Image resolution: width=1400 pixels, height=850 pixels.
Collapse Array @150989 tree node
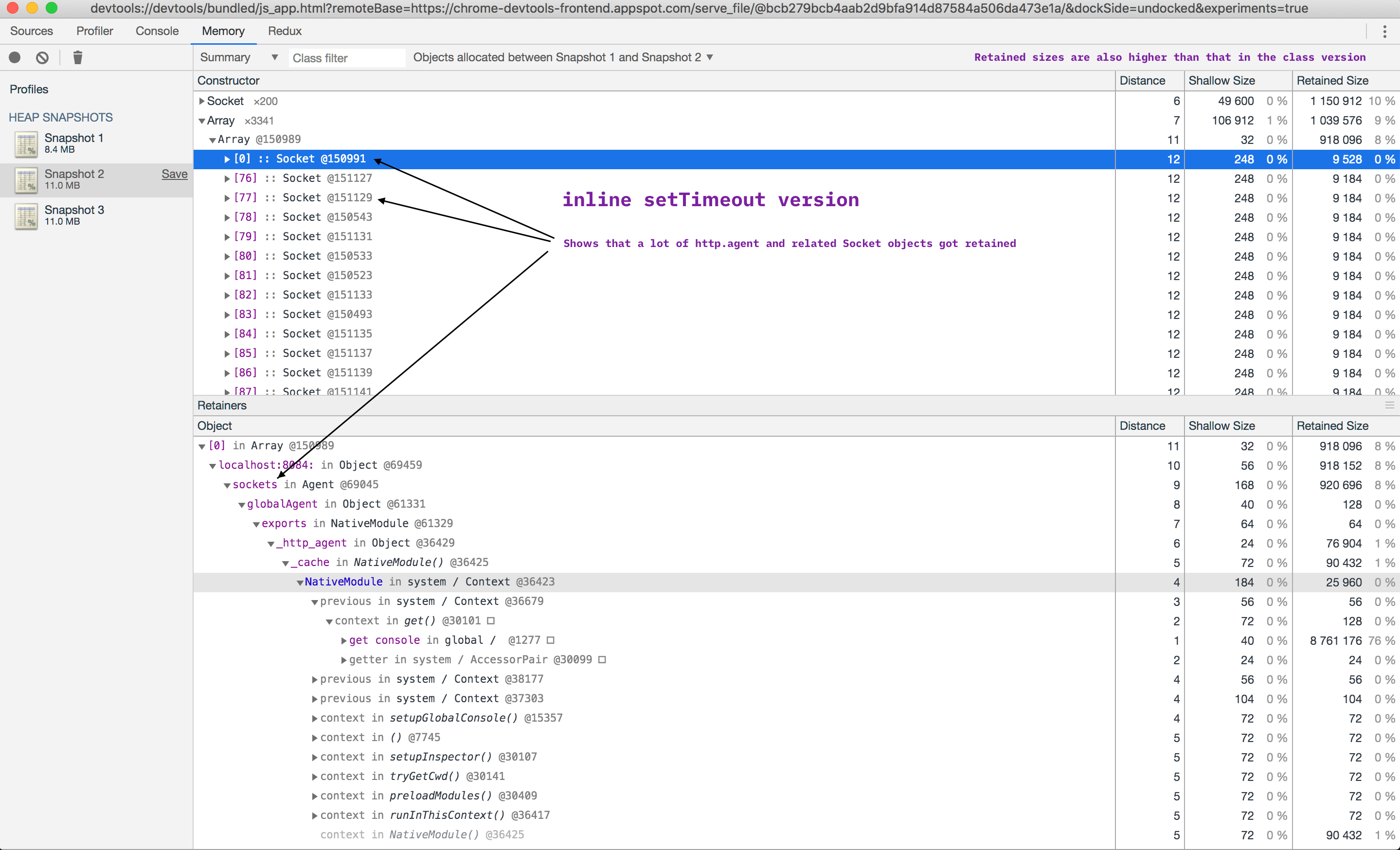[212, 140]
